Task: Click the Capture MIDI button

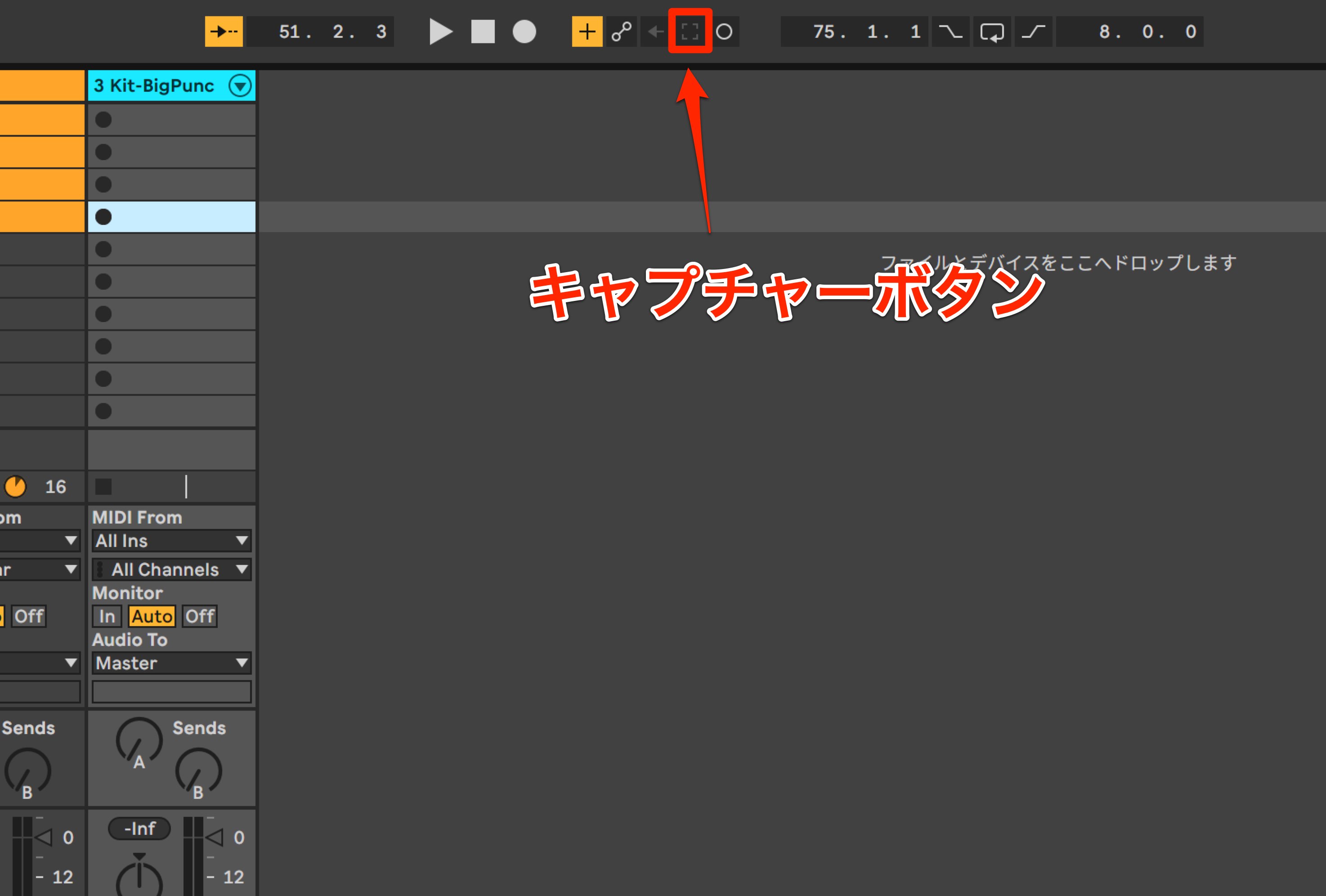Action: [690, 31]
